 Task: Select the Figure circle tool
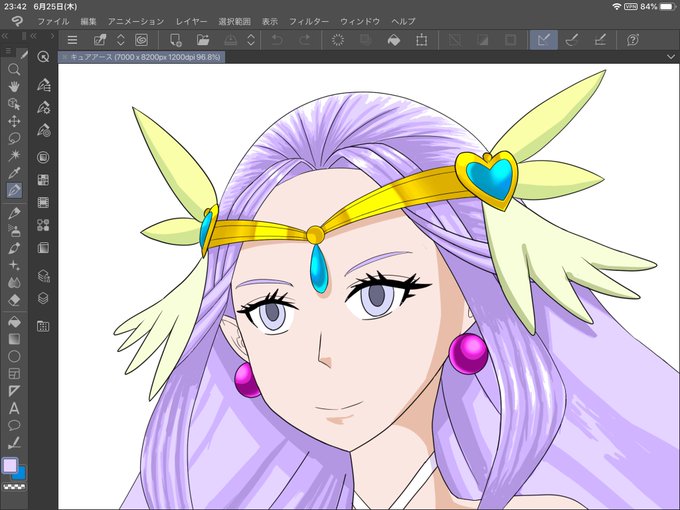tap(14, 356)
